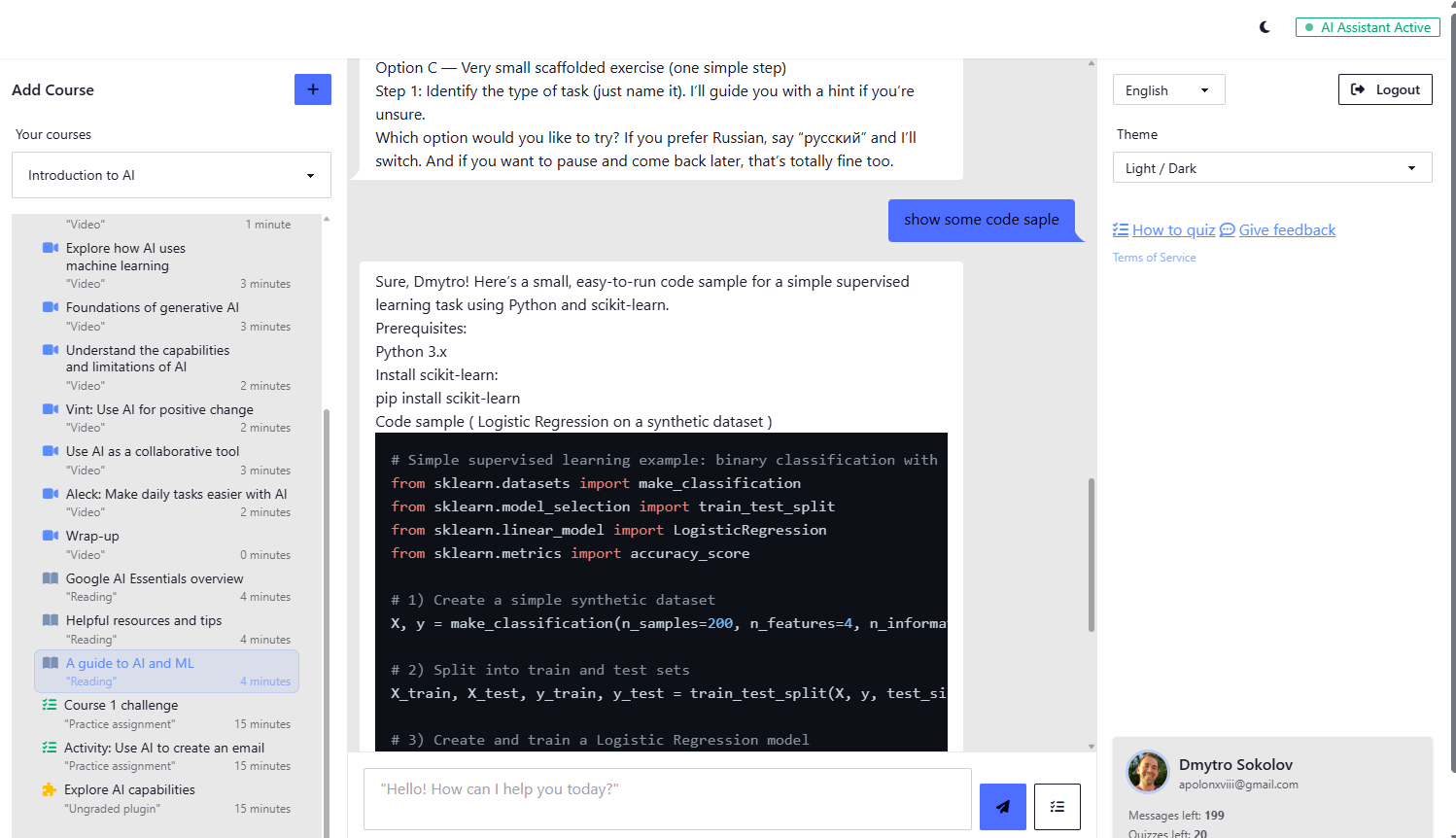Image resolution: width=1456 pixels, height=838 pixels.
Task: Click the chat conversation vertical scrollbar
Action: (1092, 554)
